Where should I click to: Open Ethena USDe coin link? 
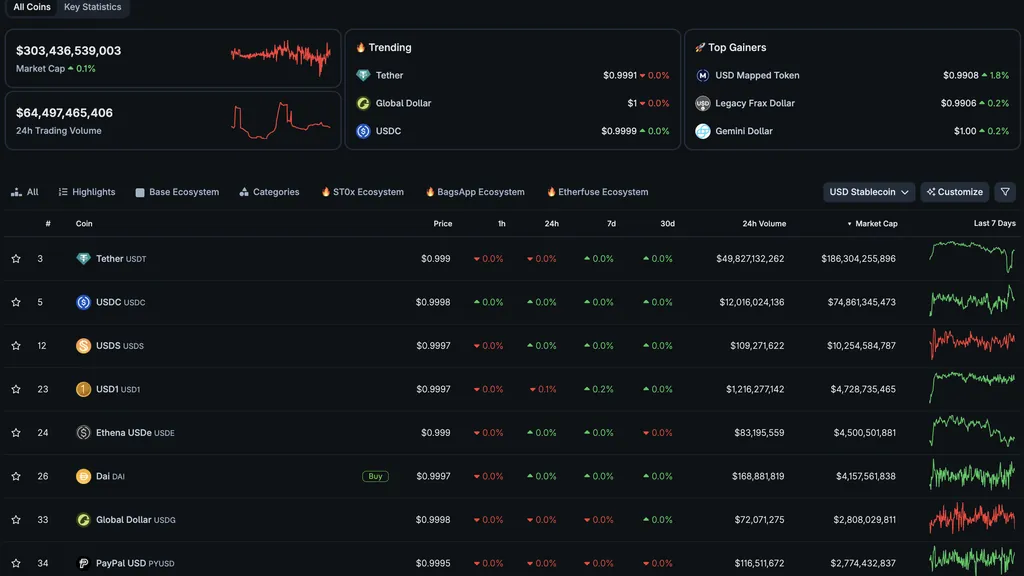(135, 432)
